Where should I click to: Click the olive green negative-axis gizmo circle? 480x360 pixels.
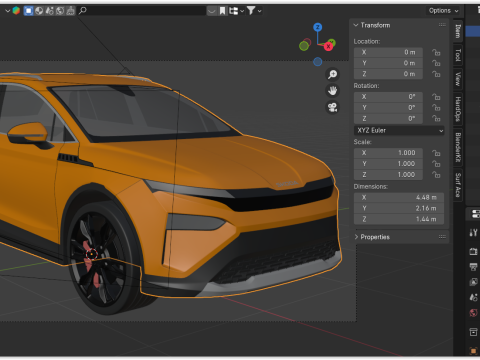(304, 46)
